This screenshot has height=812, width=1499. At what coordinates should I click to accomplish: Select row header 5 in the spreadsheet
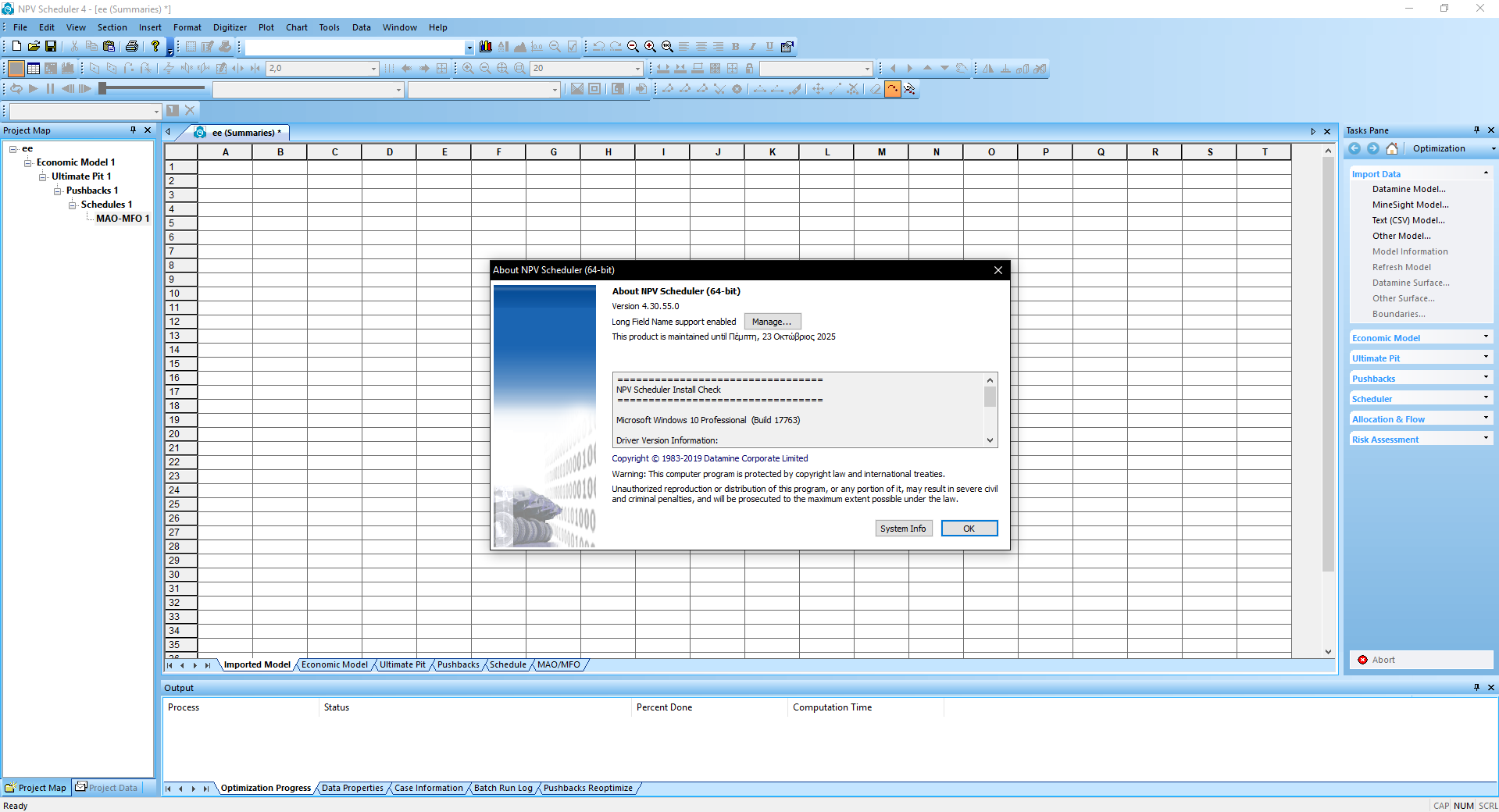[180, 223]
